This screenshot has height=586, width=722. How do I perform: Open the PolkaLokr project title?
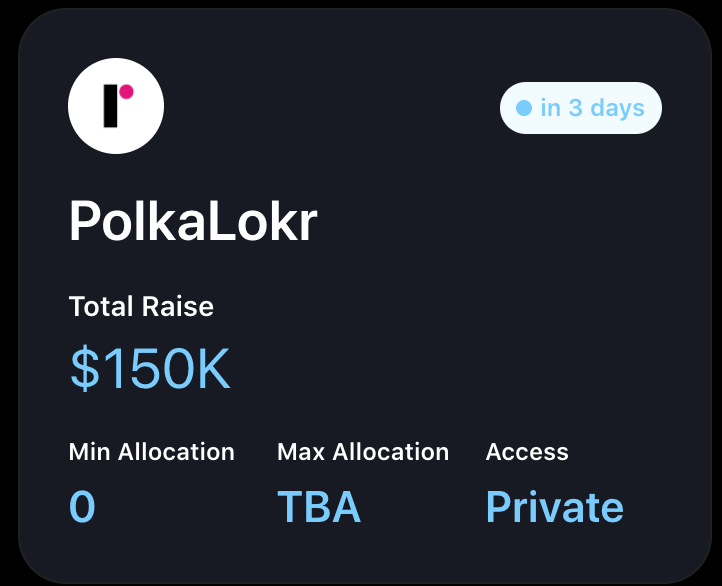pyautogui.click(x=193, y=221)
